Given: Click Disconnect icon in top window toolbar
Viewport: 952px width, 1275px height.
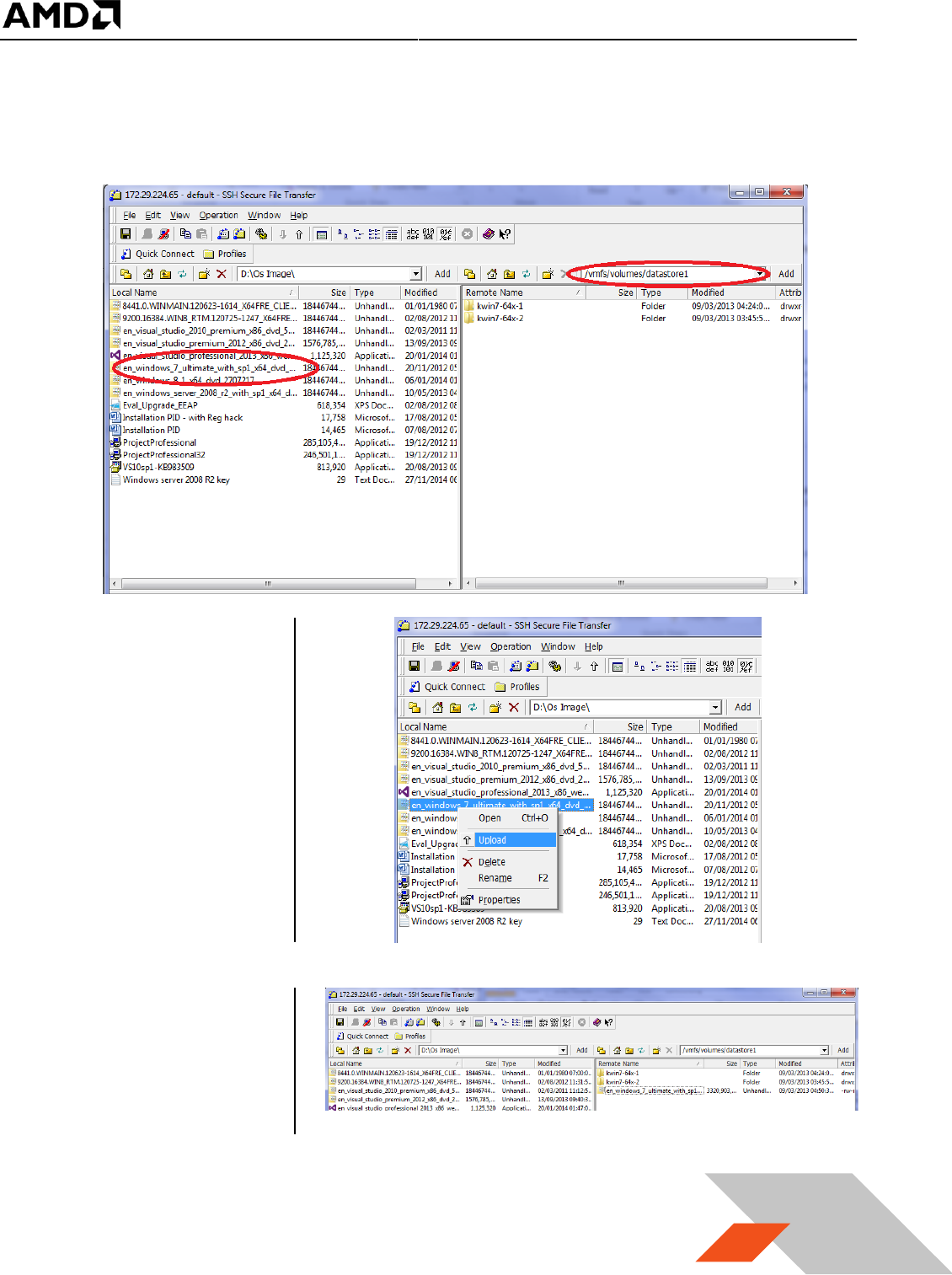Looking at the screenshot, I should (x=163, y=234).
